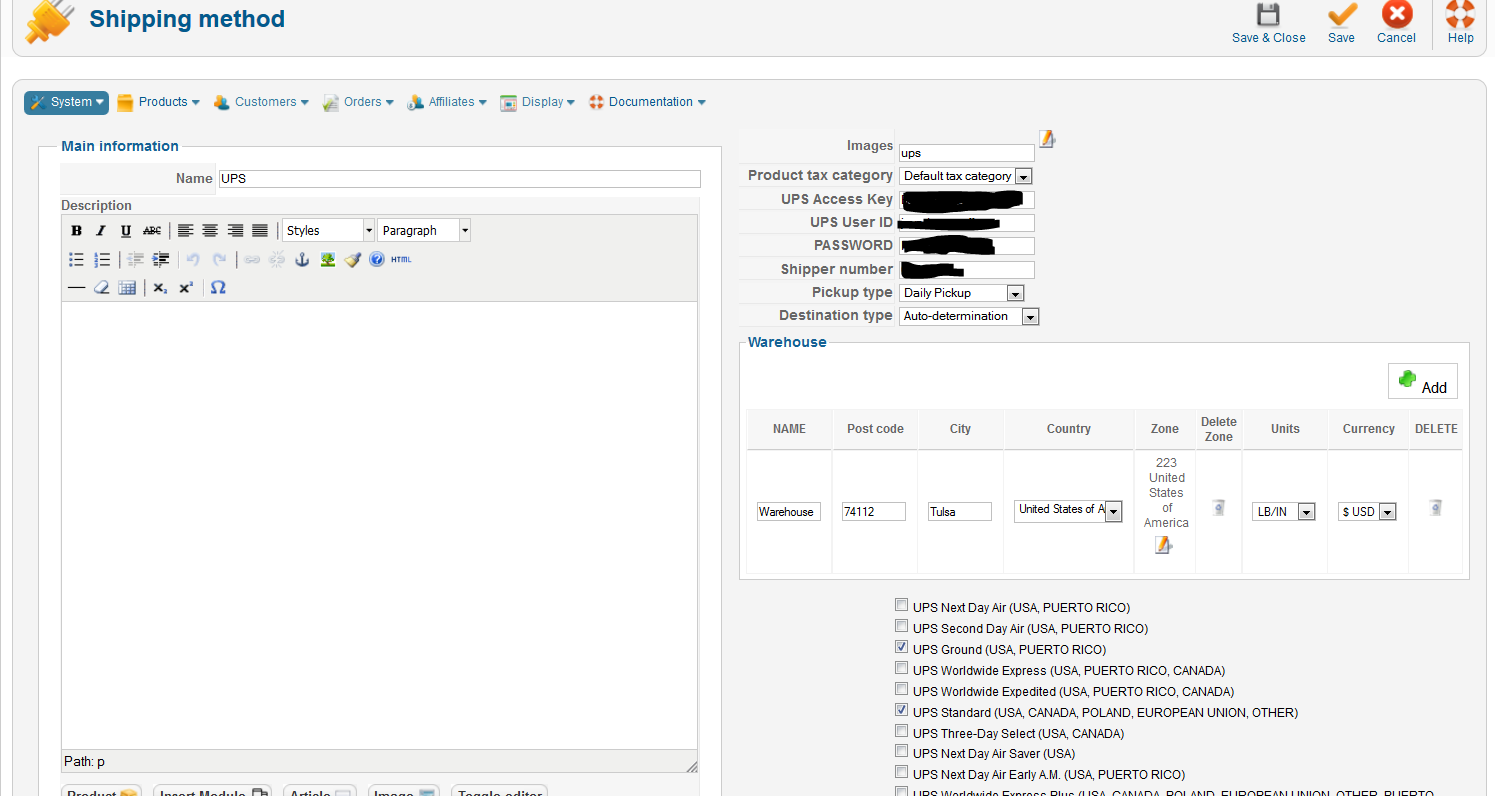
Task: Align description text left
Action: pyautogui.click(x=185, y=231)
